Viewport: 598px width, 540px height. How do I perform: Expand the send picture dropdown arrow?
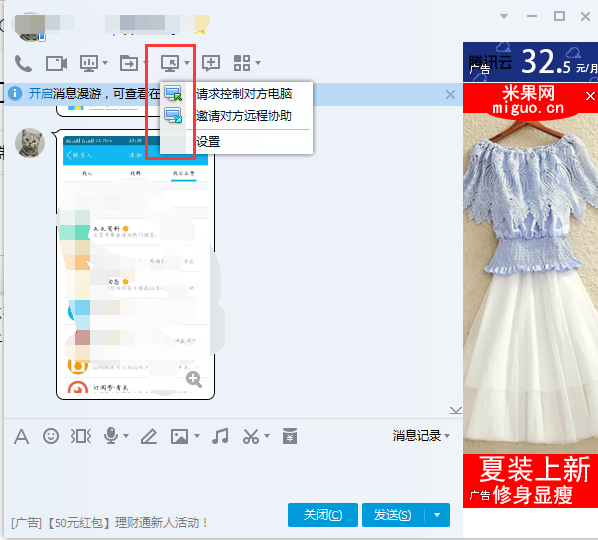pyautogui.click(x=197, y=436)
